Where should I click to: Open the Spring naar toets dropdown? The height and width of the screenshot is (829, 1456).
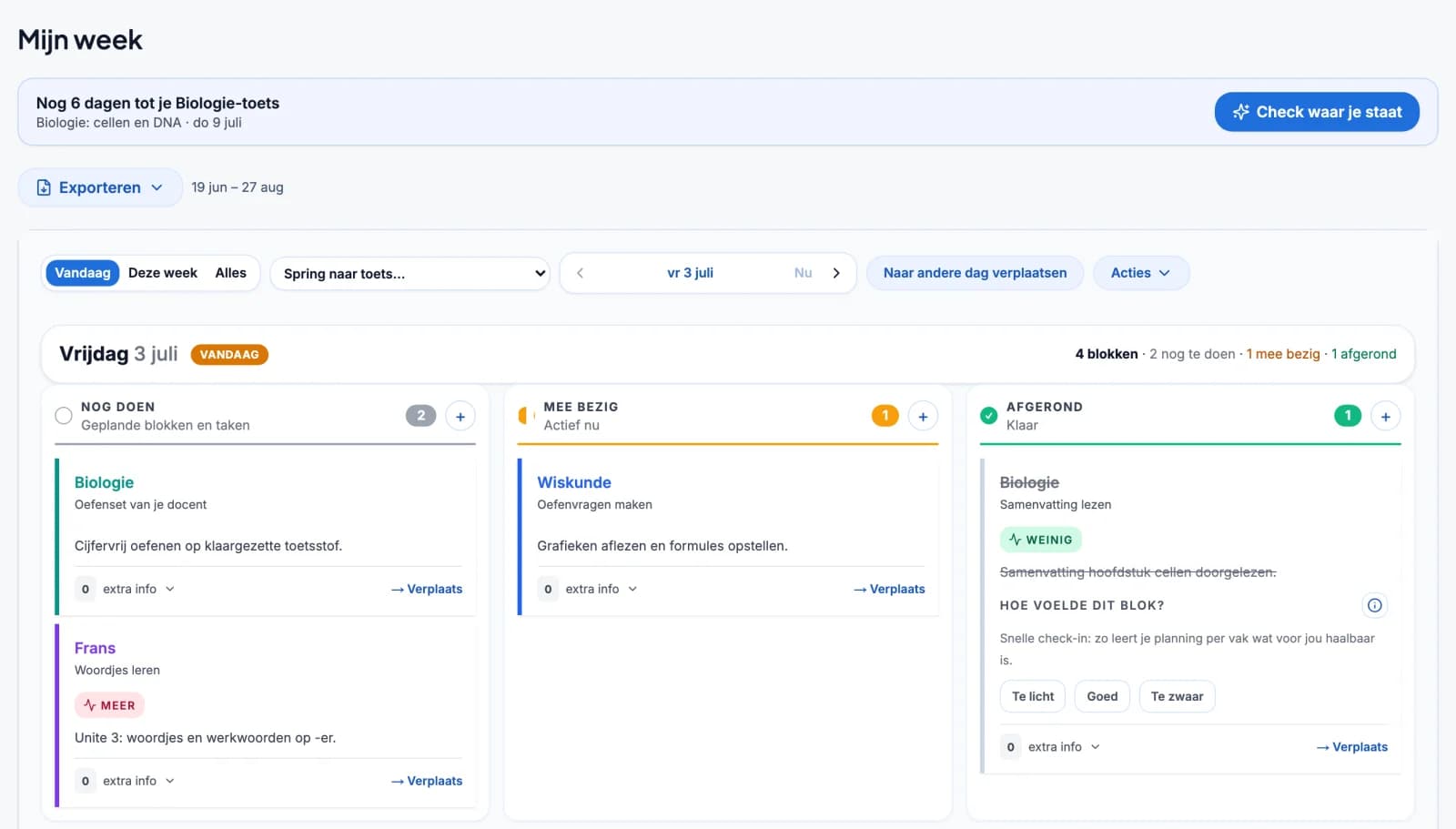click(410, 273)
